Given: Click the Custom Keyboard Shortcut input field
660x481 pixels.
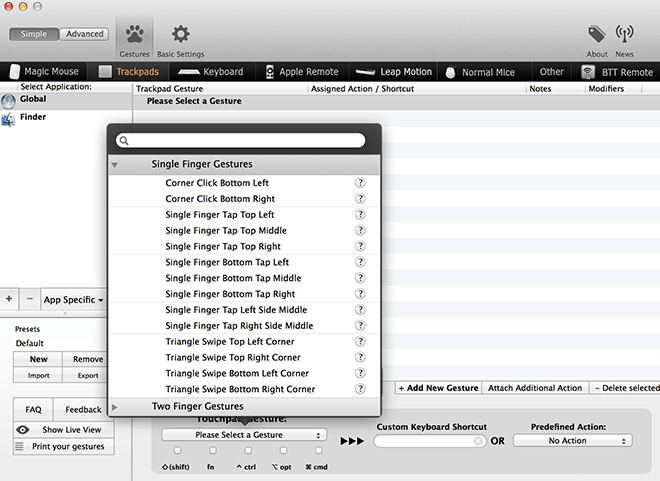Looking at the screenshot, I should tap(430, 441).
